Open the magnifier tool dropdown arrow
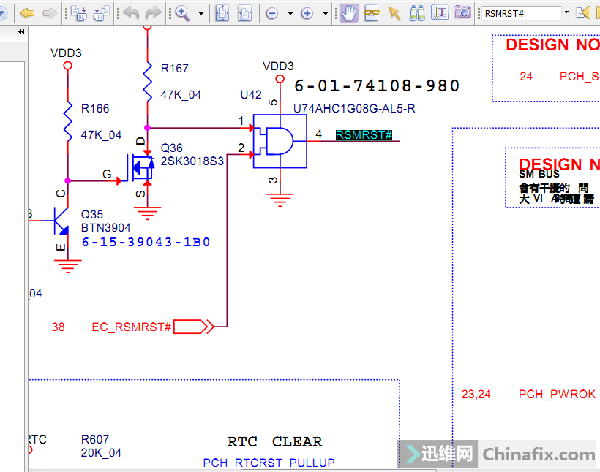 tap(201, 13)
